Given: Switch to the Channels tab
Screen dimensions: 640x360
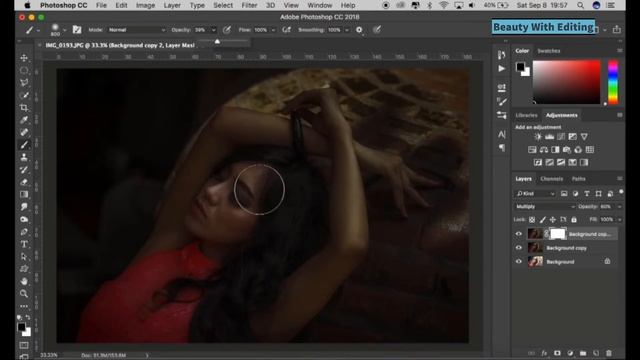Looking at the screenshot, I should [551, 179].
